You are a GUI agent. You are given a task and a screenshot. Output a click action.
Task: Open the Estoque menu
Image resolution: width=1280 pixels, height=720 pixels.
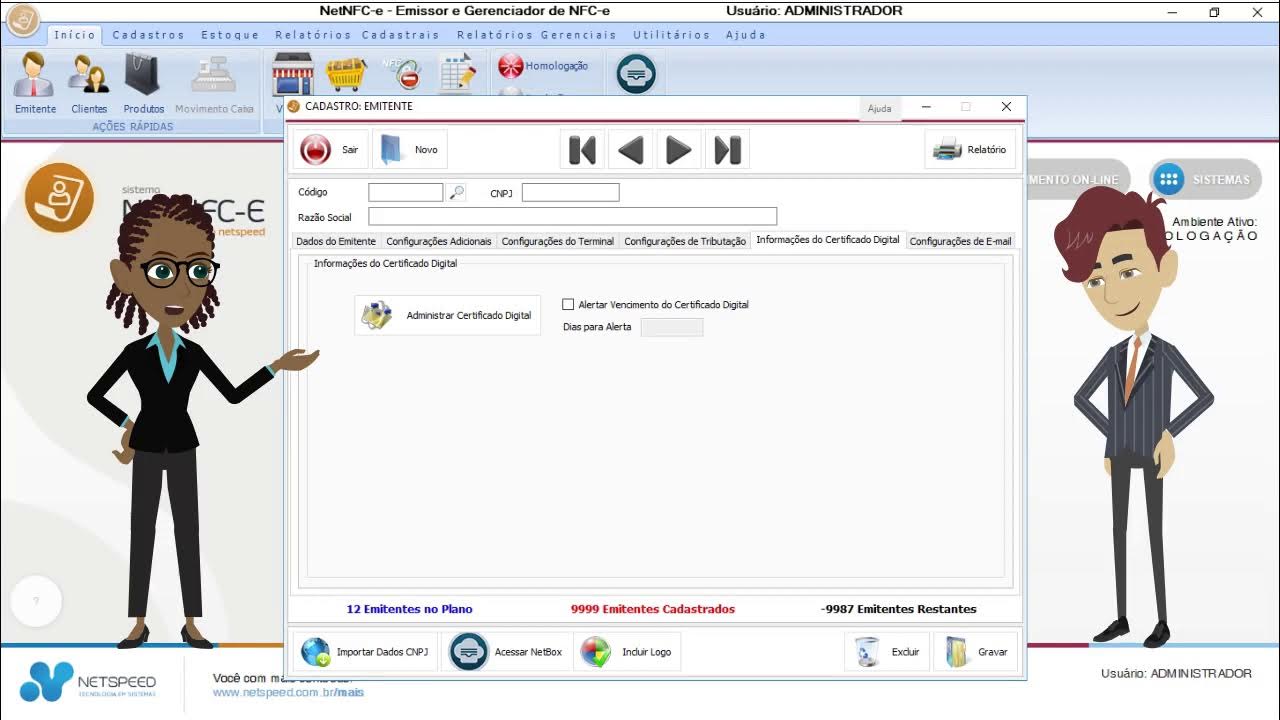click(x=231, y=35)
